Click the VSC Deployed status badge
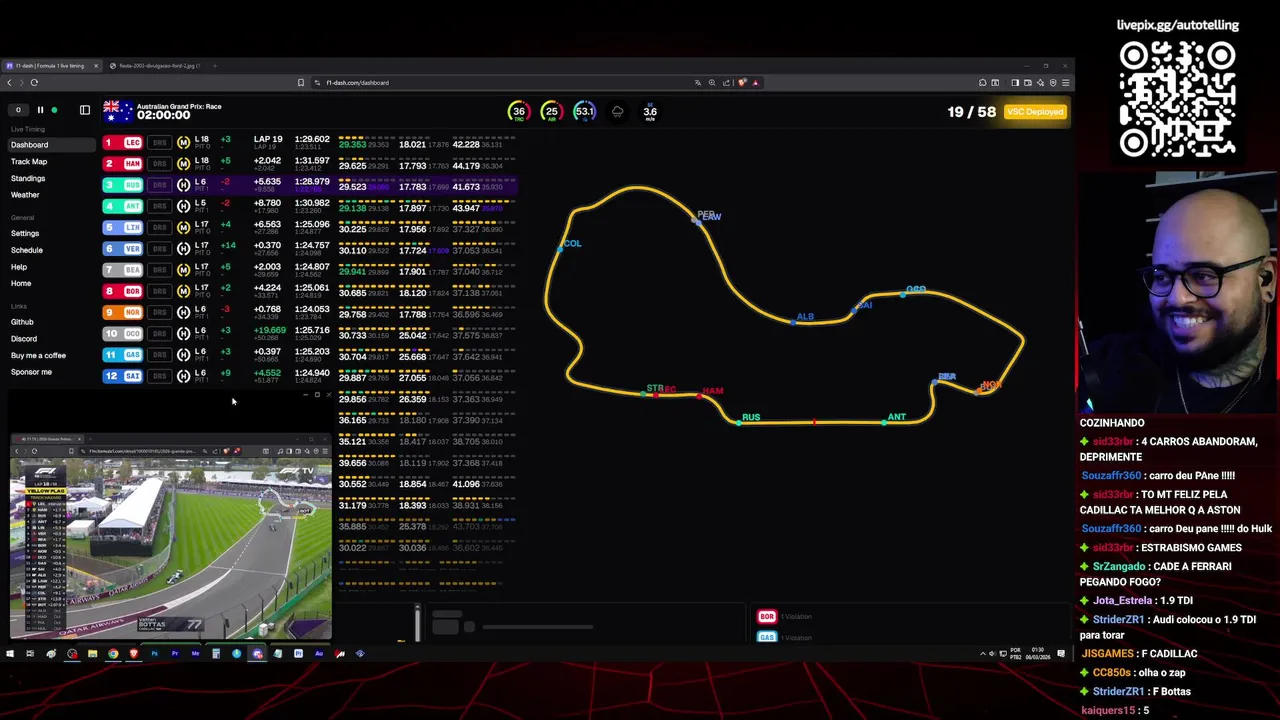 click(1036, 112)
